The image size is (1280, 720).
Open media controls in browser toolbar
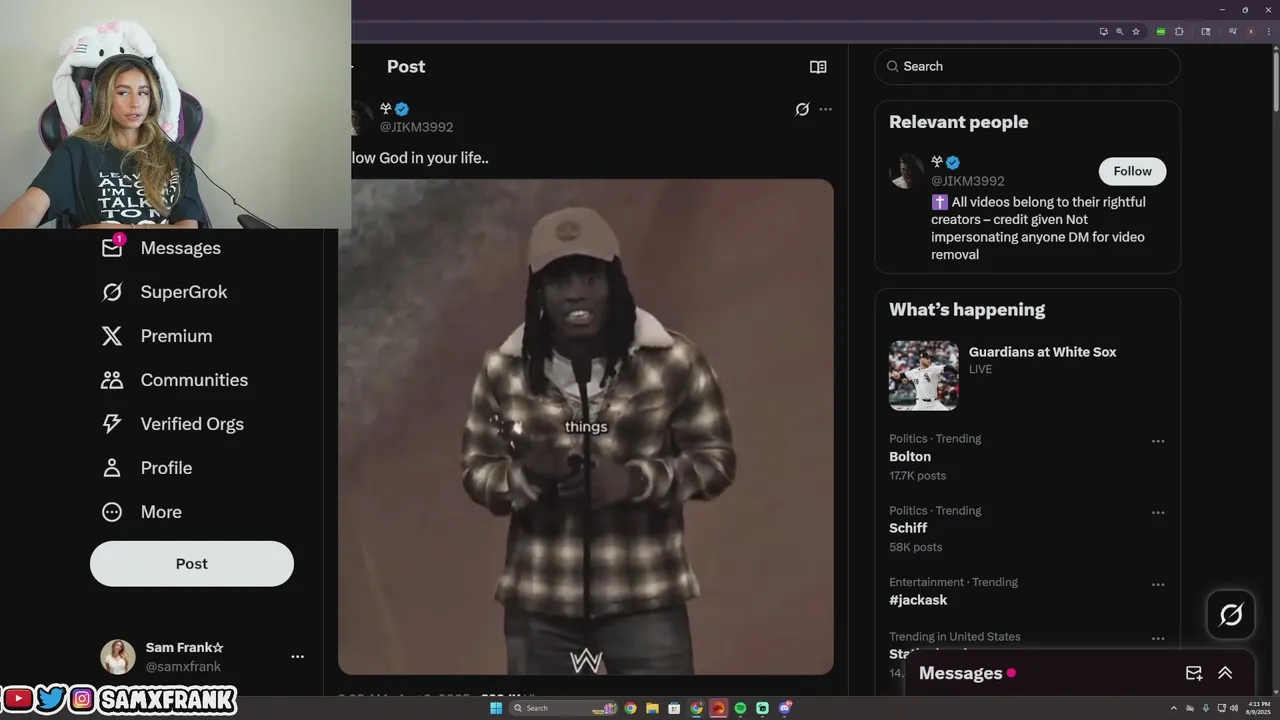pos(1233,31)
